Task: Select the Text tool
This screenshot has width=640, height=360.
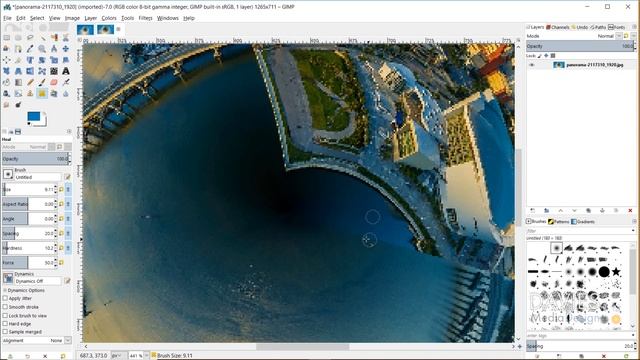Action: tap(66, 71)
